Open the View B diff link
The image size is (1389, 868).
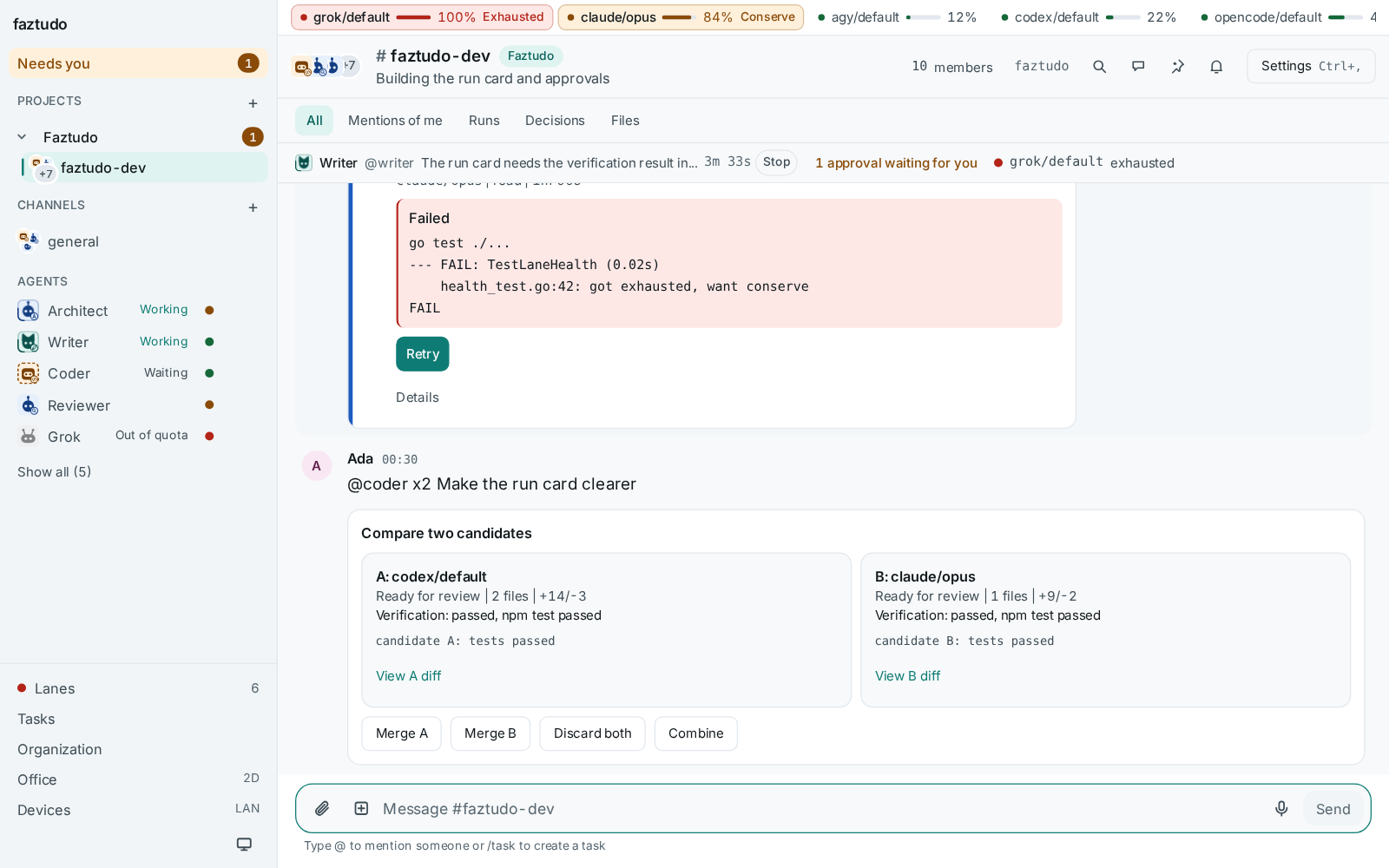[907, 676]
